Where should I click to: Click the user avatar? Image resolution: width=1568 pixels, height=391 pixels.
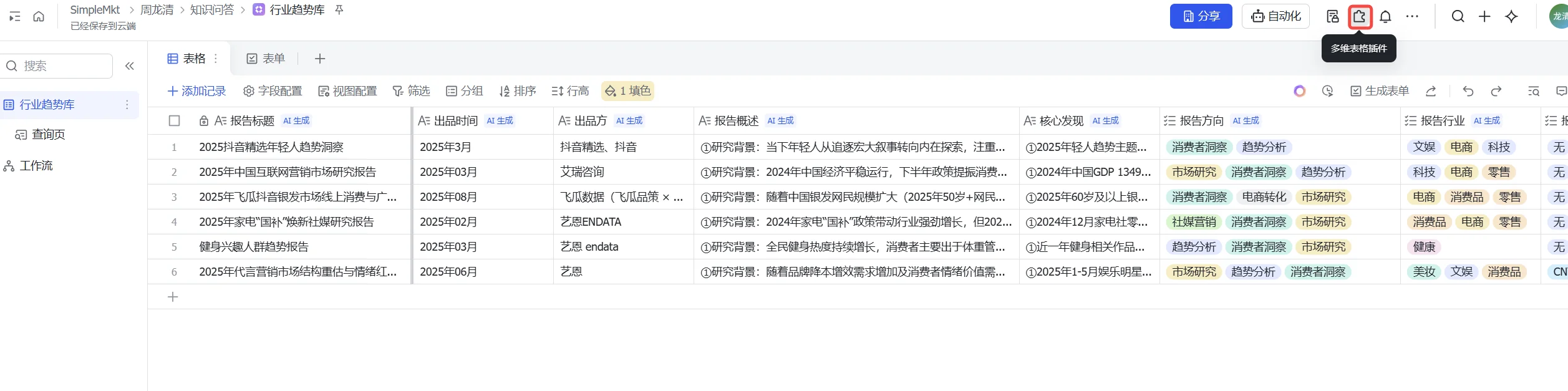tap(1559, 17)
